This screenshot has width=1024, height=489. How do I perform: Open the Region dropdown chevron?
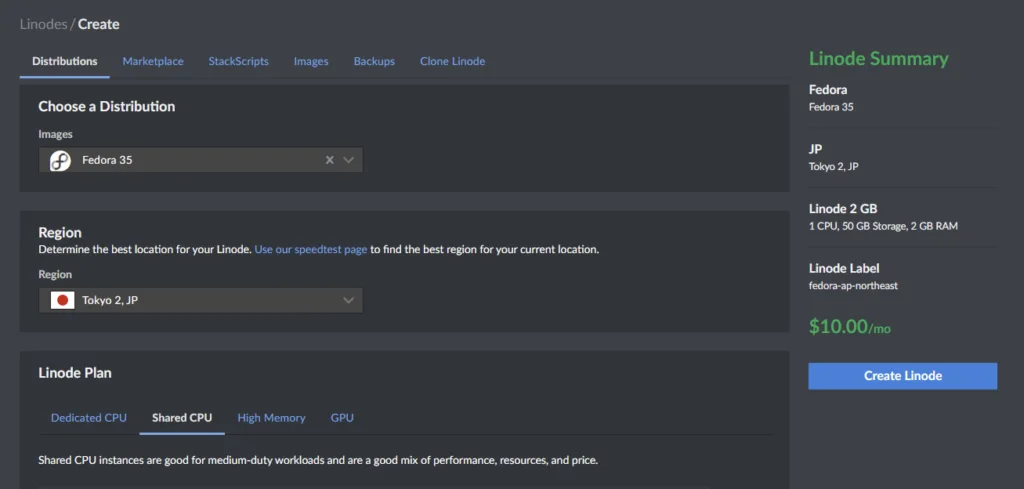click(349, 300)
